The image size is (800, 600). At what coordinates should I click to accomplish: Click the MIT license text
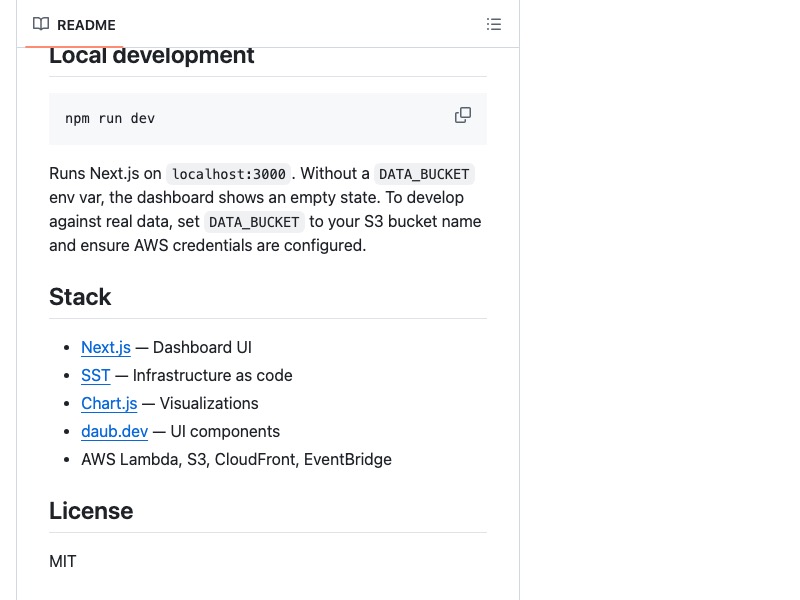(63, 561)
